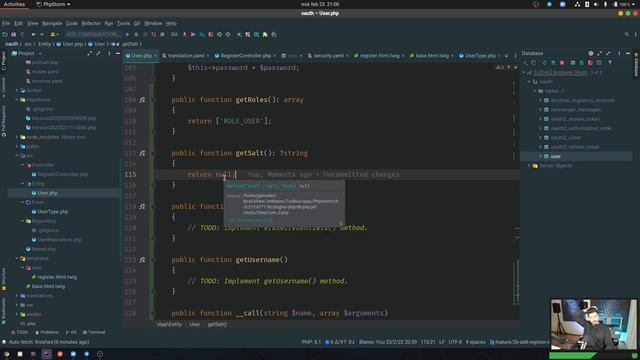Viewport: 640px width, 360px height.
Task: Click the gutter implements icon beside getRoles
Action: tap(142, 100)
